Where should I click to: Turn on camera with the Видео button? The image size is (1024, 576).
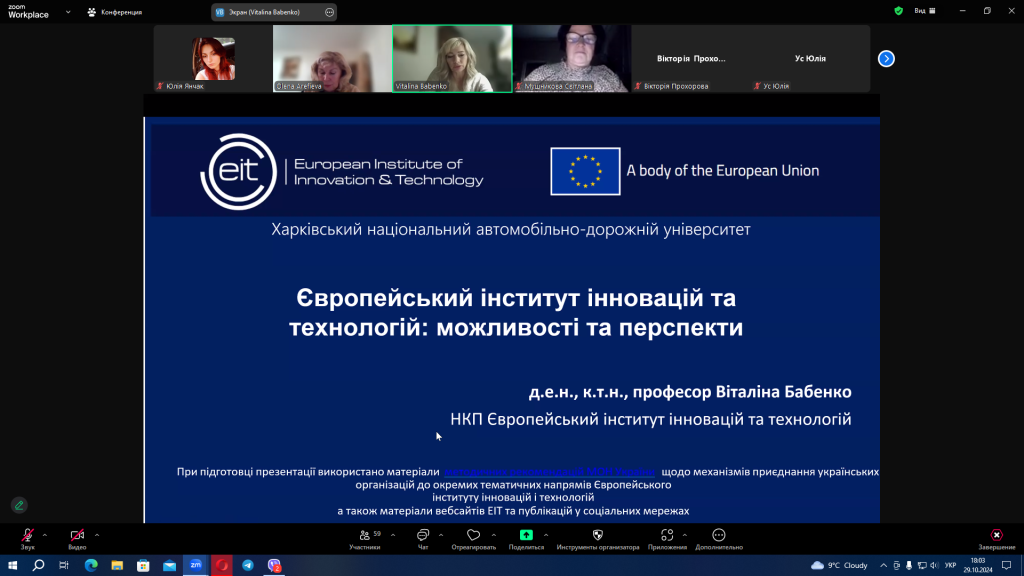point(77,539)
